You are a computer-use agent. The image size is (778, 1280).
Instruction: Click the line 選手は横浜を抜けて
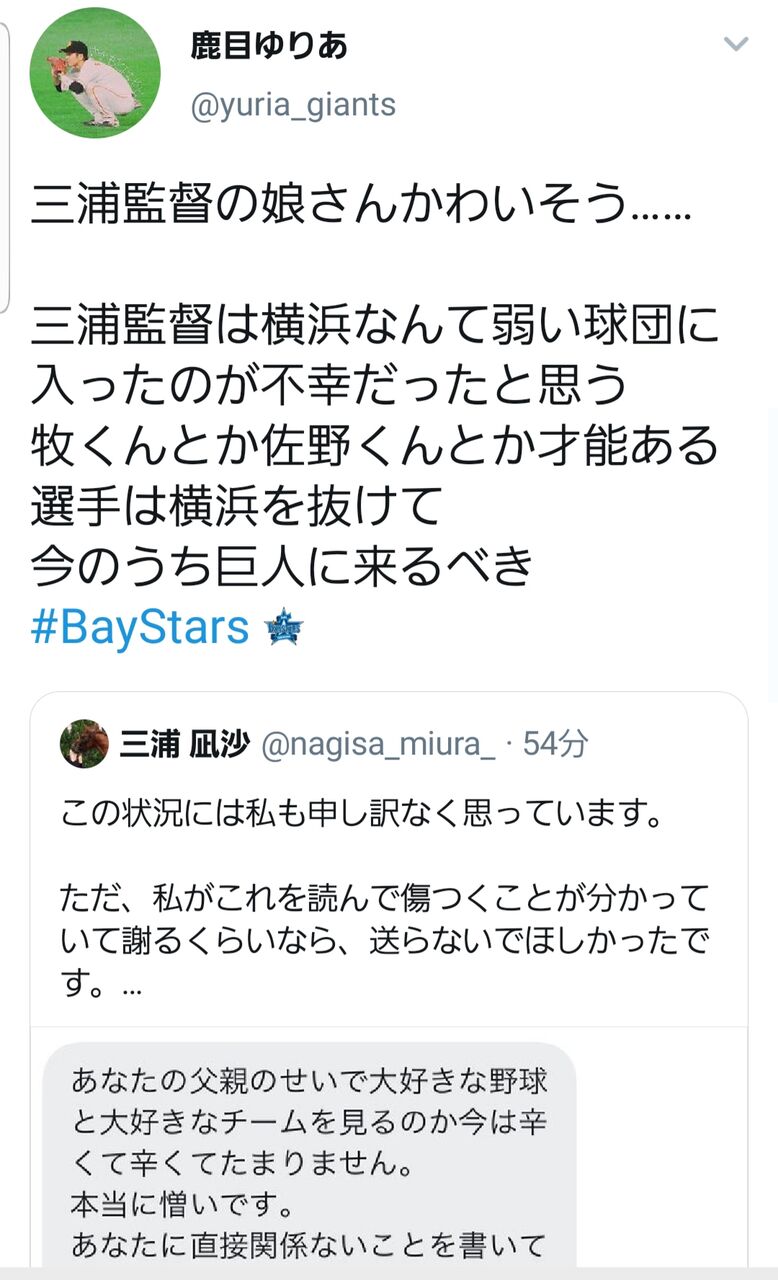tap(236, 507)
